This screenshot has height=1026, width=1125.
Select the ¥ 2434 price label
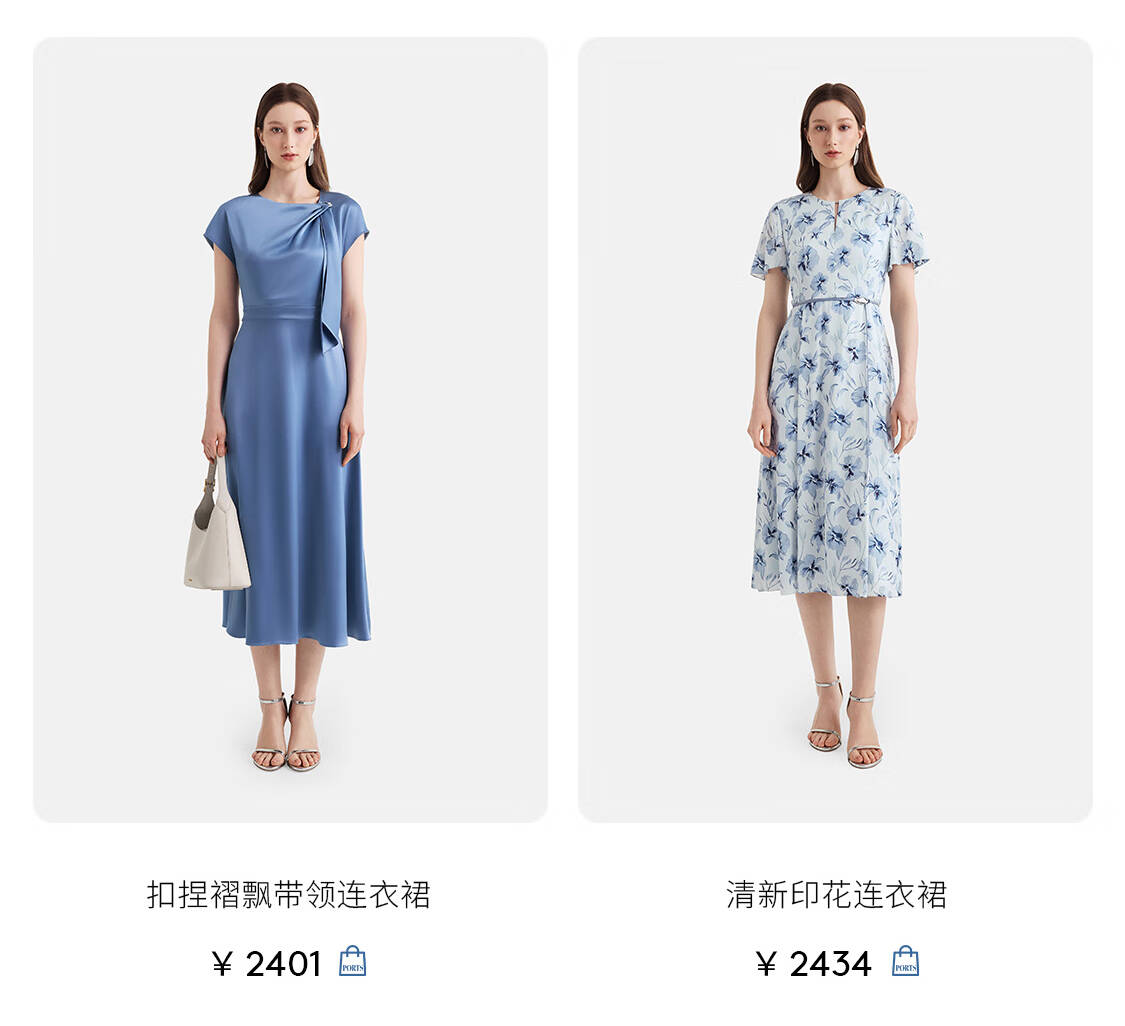813,964
